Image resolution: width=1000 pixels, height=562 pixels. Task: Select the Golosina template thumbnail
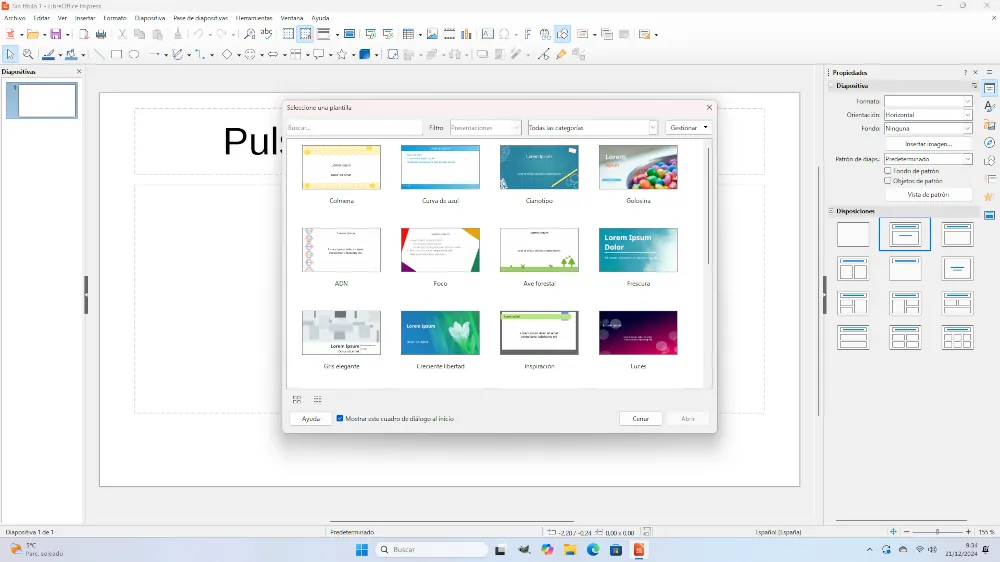[638, 167]
